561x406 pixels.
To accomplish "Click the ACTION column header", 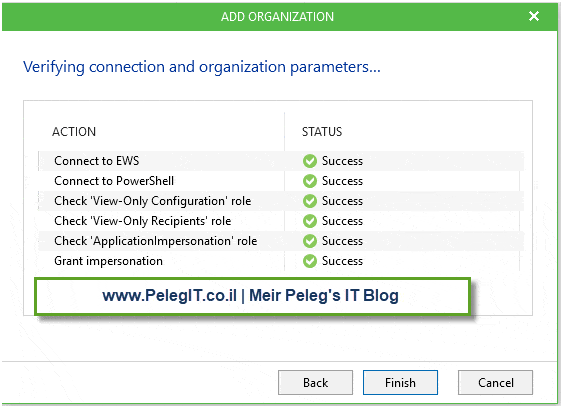I will [x=74, y=132].
